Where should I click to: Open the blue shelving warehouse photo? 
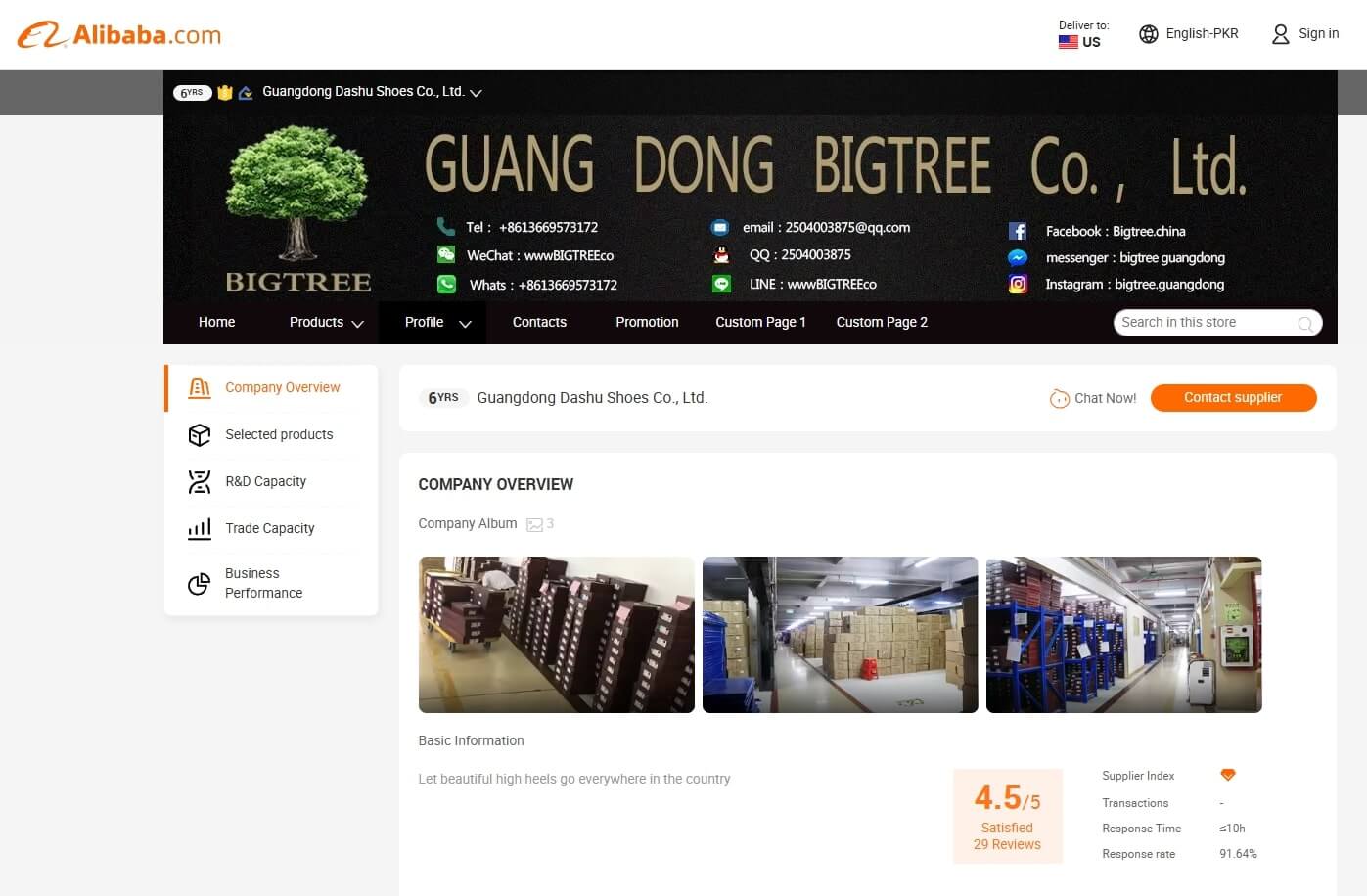click(1124, 635)
